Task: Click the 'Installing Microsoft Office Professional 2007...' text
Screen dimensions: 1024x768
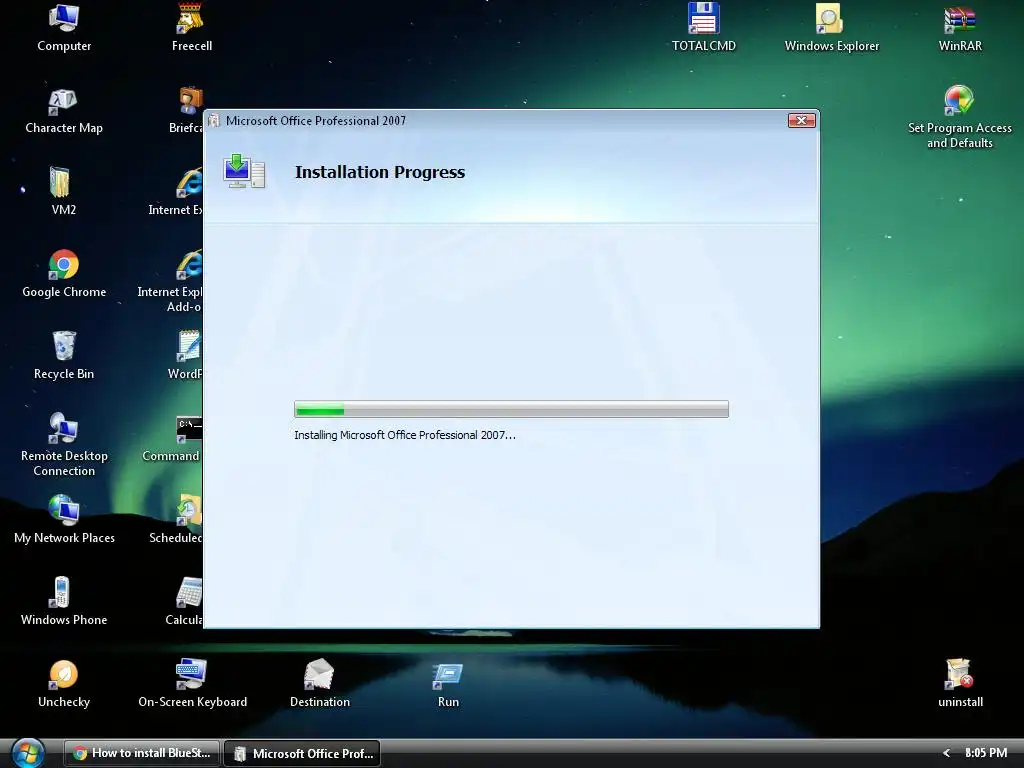Action: click(404, 435)
